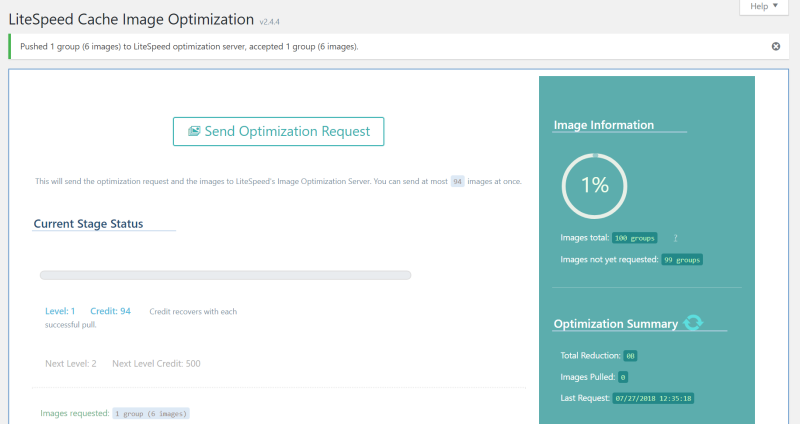
Task: Click the Last Request timestamp badge
Action: [653, 398]
